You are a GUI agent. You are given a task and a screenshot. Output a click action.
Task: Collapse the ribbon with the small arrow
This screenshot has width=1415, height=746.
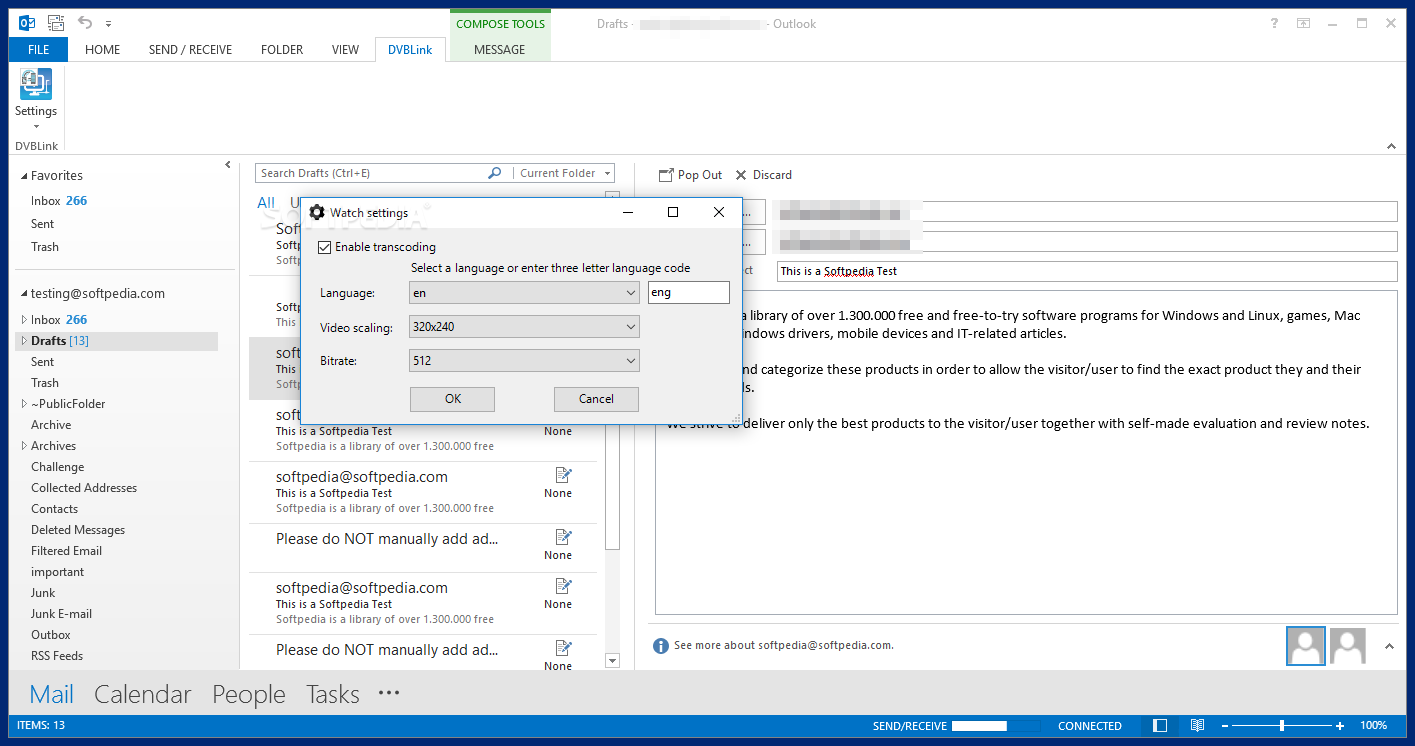pyautogui.click(x=1391, y=146)
